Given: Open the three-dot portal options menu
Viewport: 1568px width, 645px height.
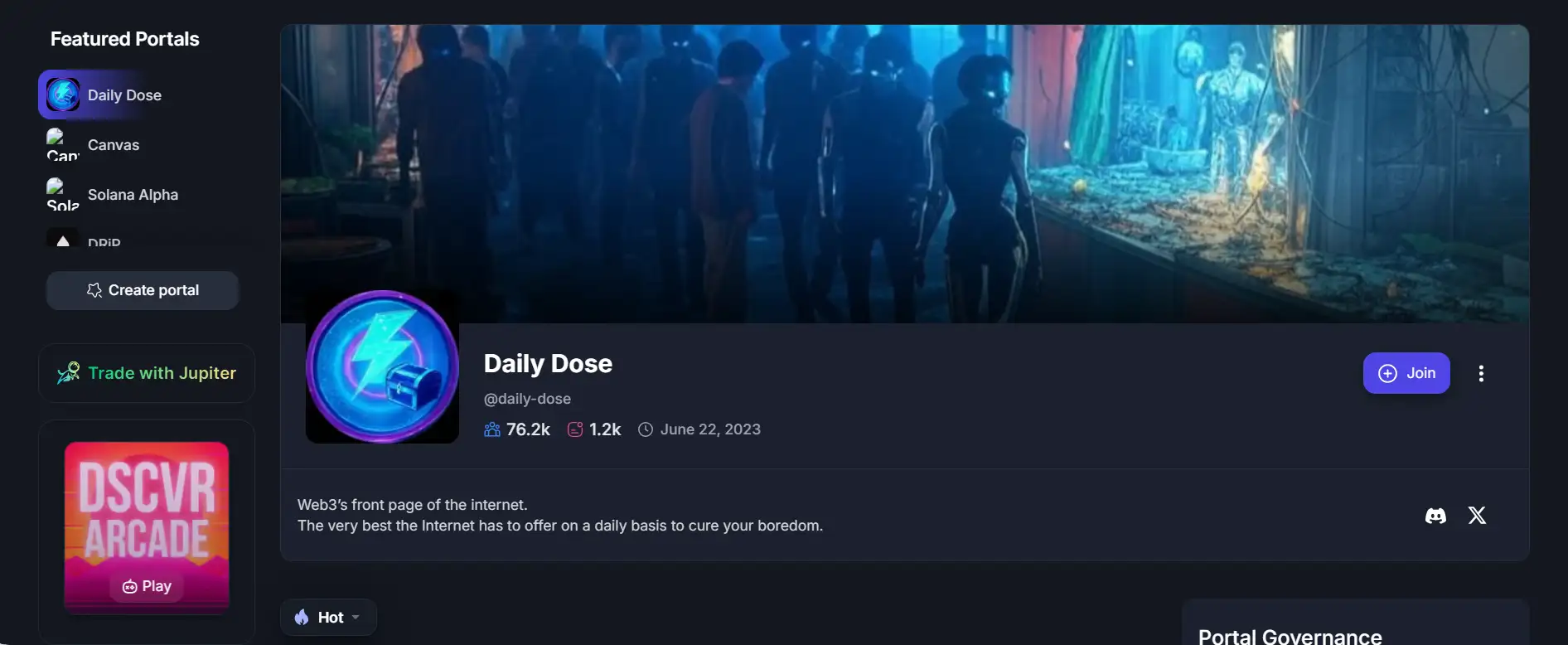Looking at the screenshot, I should click(1481, 374).
